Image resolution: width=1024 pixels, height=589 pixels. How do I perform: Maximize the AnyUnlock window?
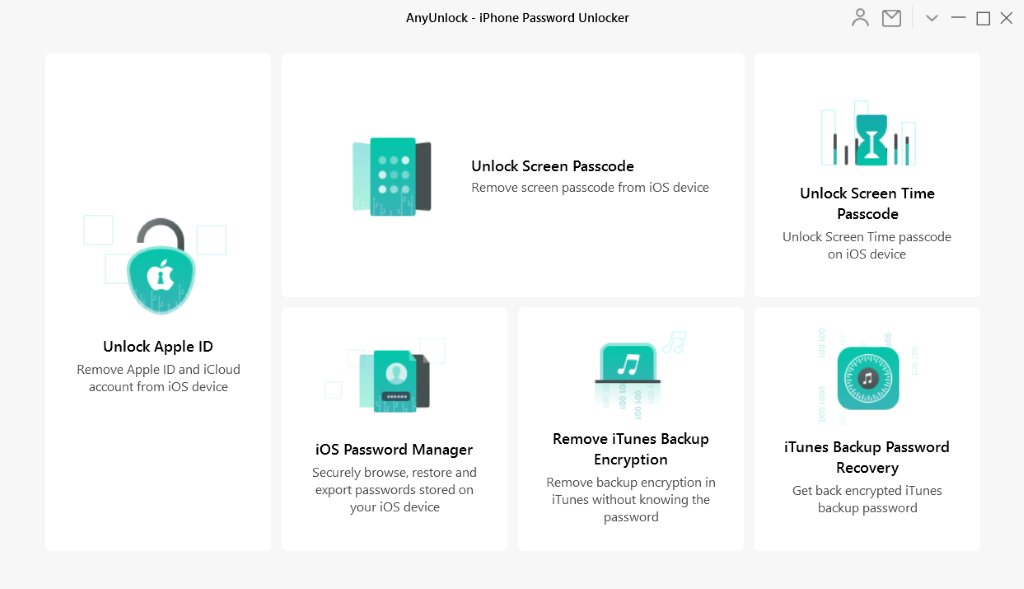(x=983, y=18)
